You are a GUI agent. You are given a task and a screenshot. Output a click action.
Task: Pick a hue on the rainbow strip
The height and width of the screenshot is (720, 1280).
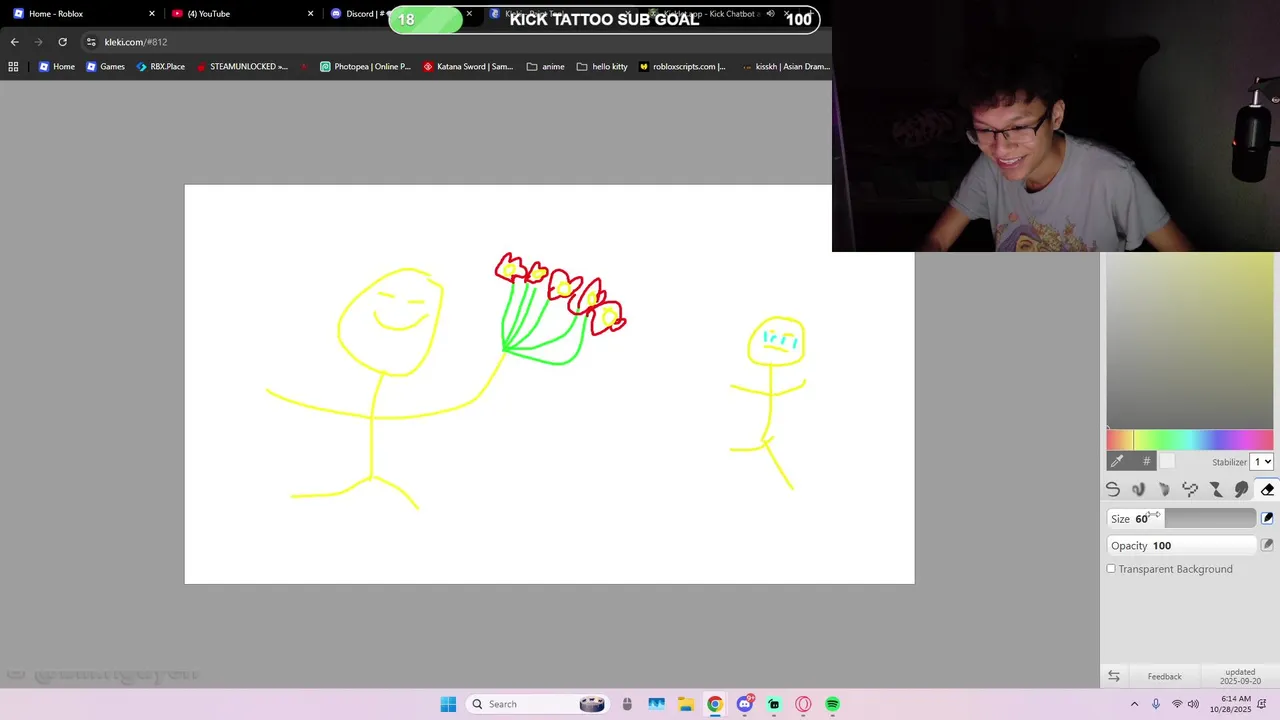pos(1190,440)
